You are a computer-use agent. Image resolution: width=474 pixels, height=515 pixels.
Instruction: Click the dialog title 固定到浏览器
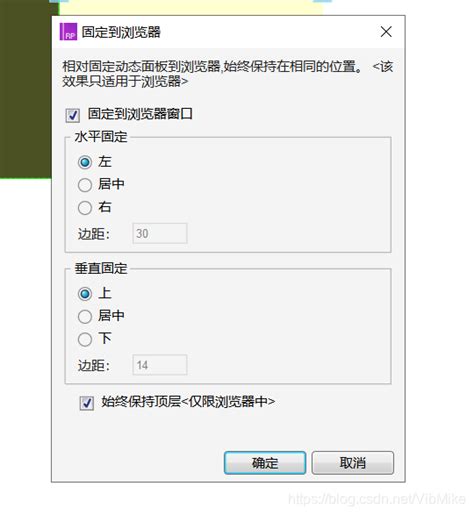coord(121,32)
